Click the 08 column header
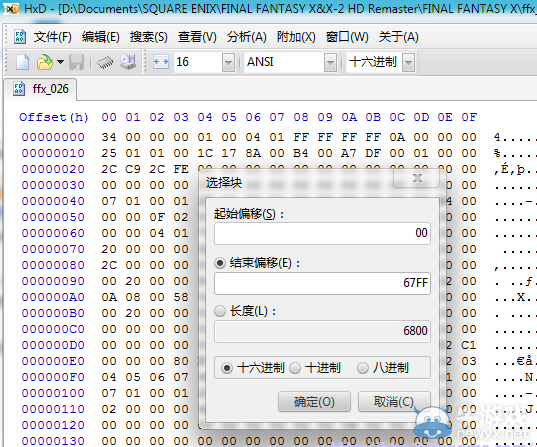 tap(301, 117)
